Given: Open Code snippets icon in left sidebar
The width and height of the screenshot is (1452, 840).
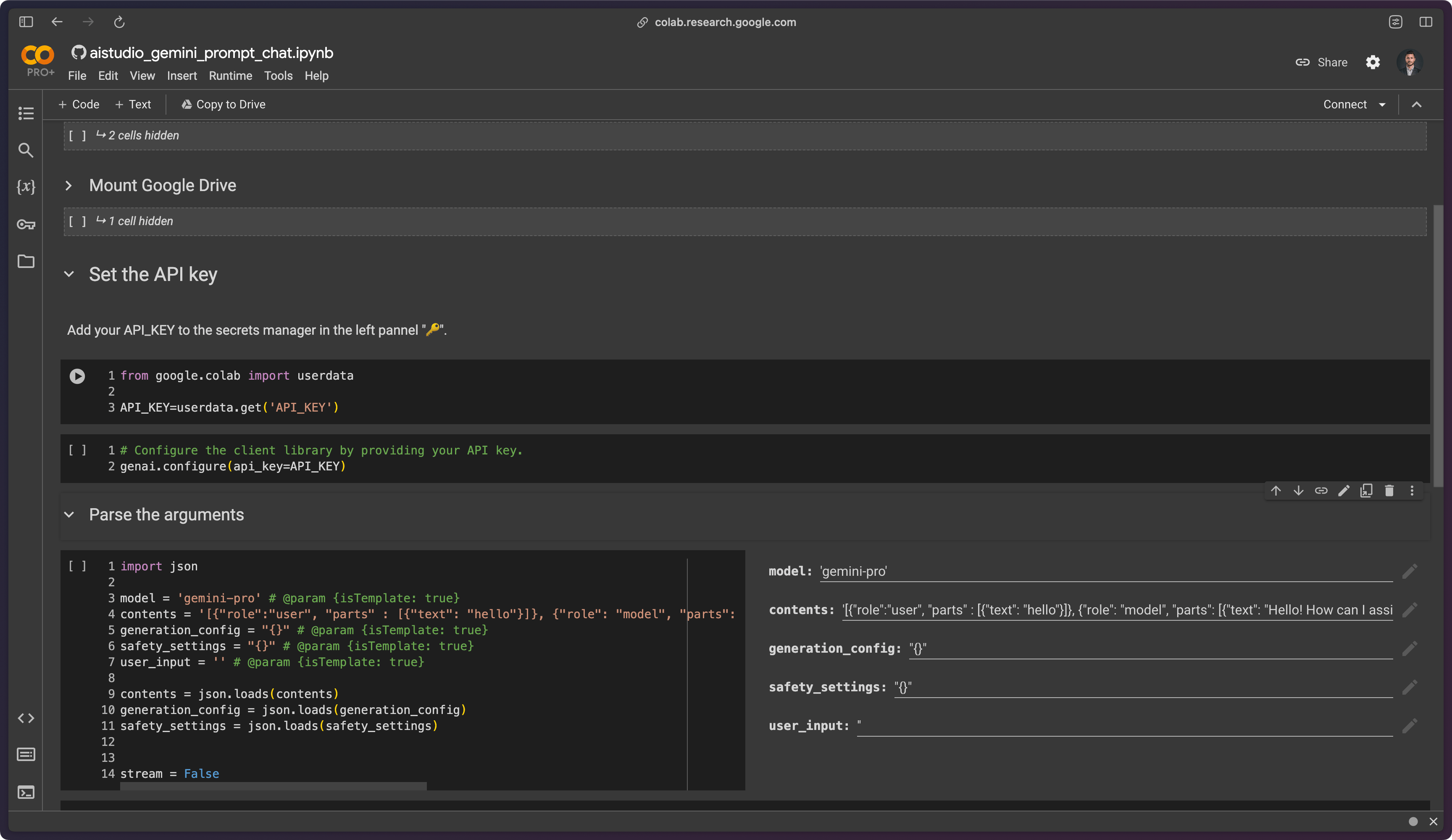Looking at the screenshot, I should tap(26, 718).
